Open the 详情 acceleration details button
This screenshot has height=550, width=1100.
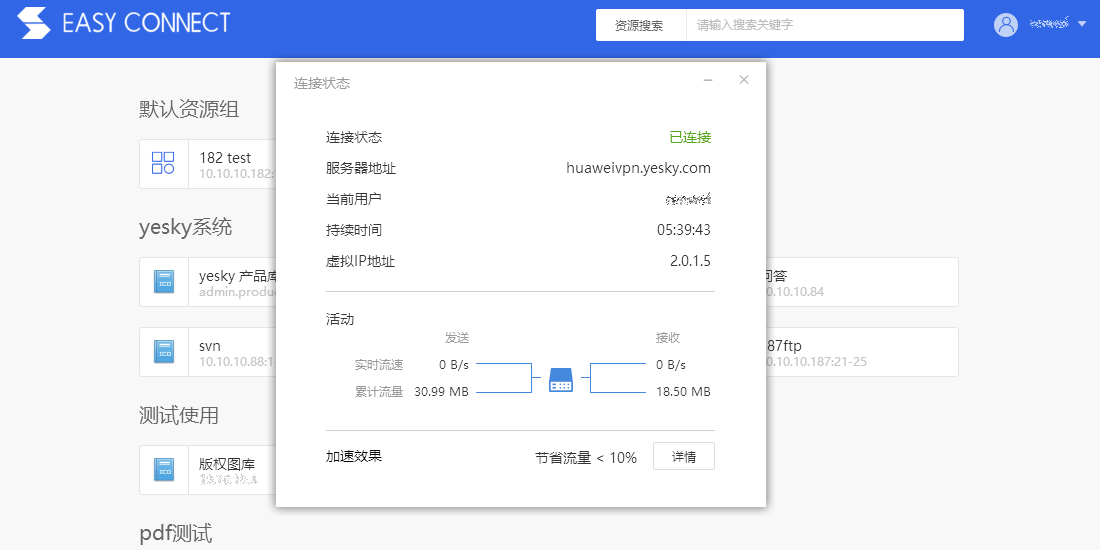[684, 457]
